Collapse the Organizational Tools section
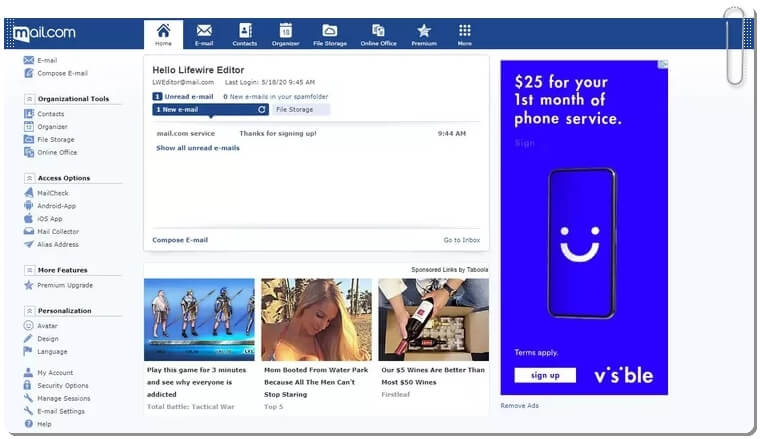The width and height of the screenshot is (760, 439). (29, 99)
